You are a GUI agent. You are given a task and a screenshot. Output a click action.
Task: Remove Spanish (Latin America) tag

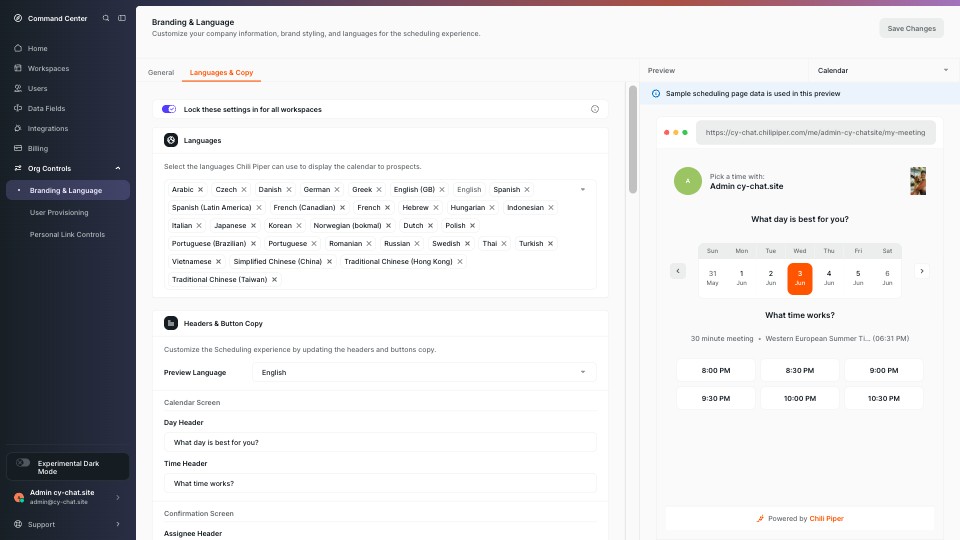coord(259,208)
